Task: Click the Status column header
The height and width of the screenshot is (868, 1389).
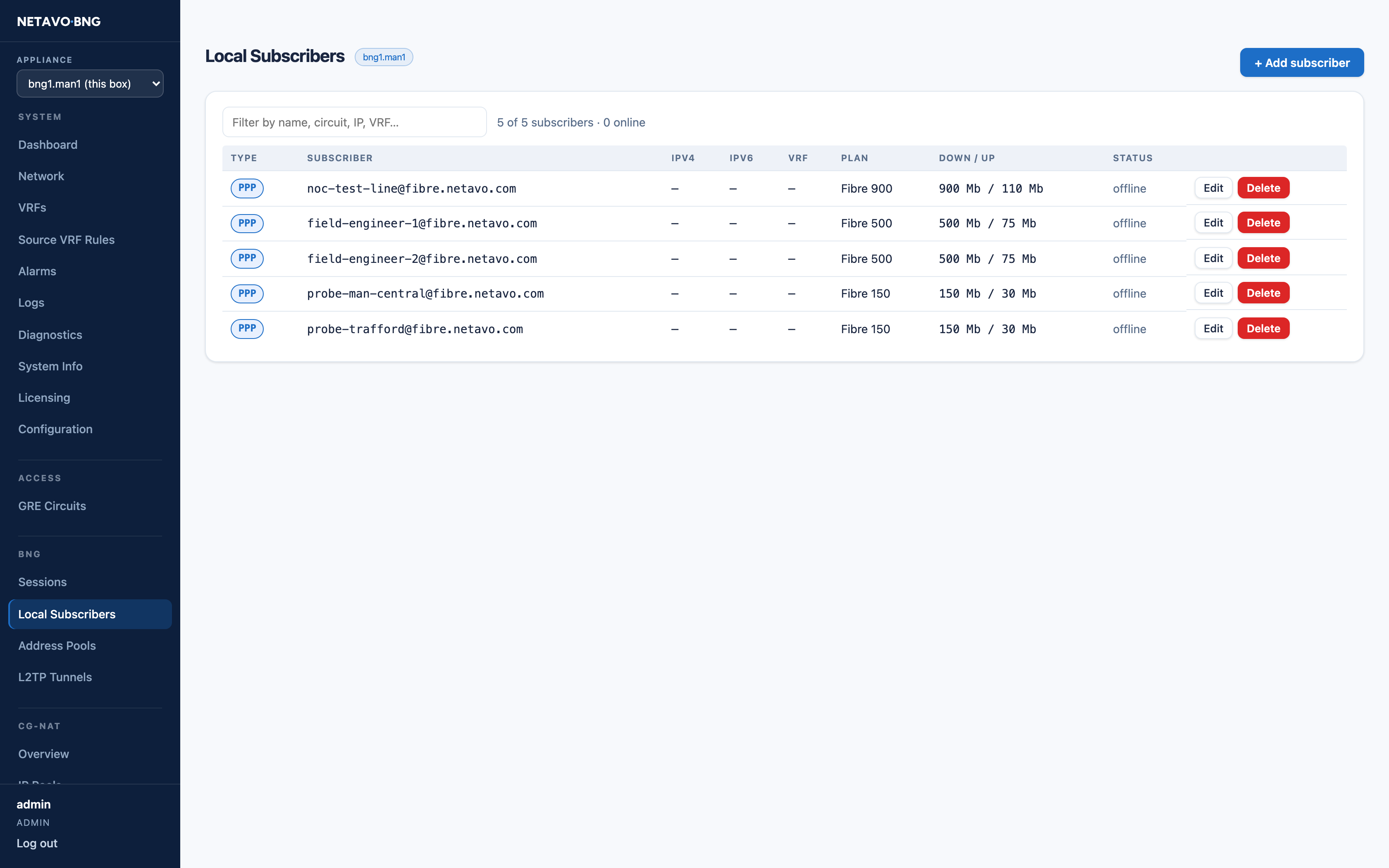Action: coord(1132,158)
